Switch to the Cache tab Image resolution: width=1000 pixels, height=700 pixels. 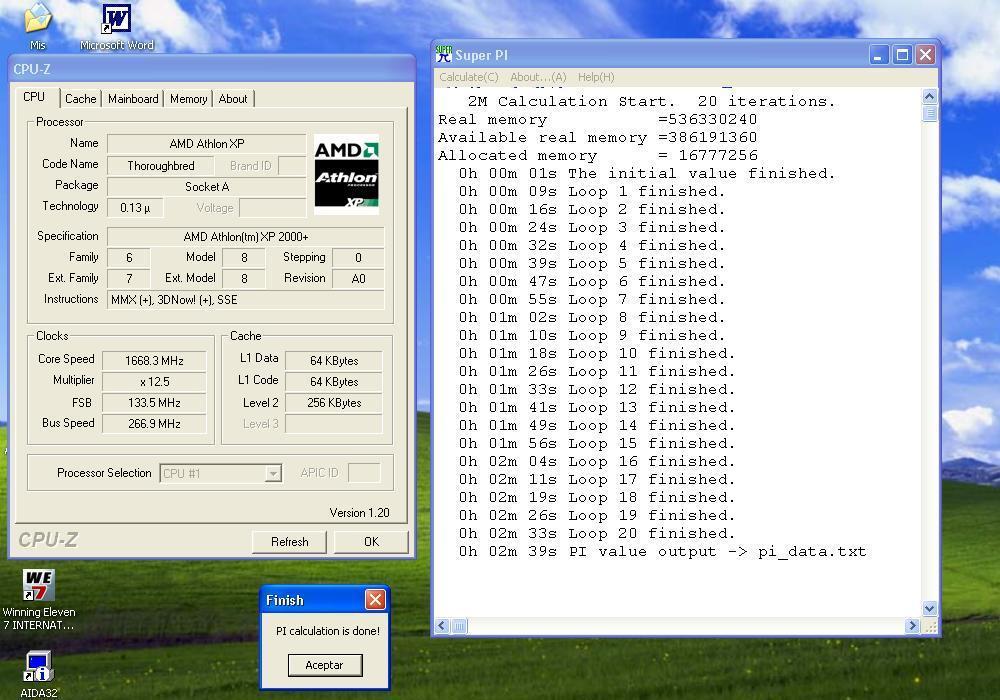coord(81,99)
